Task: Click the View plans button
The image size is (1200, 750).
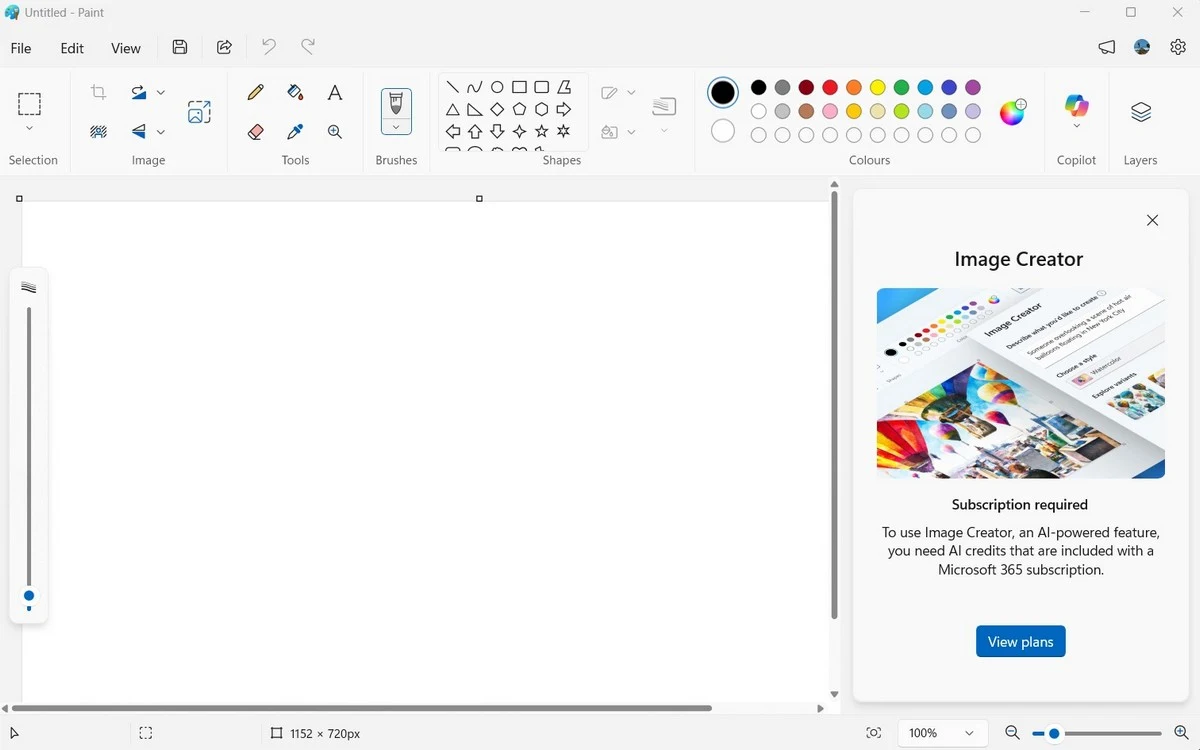Action: point(1021,642)
